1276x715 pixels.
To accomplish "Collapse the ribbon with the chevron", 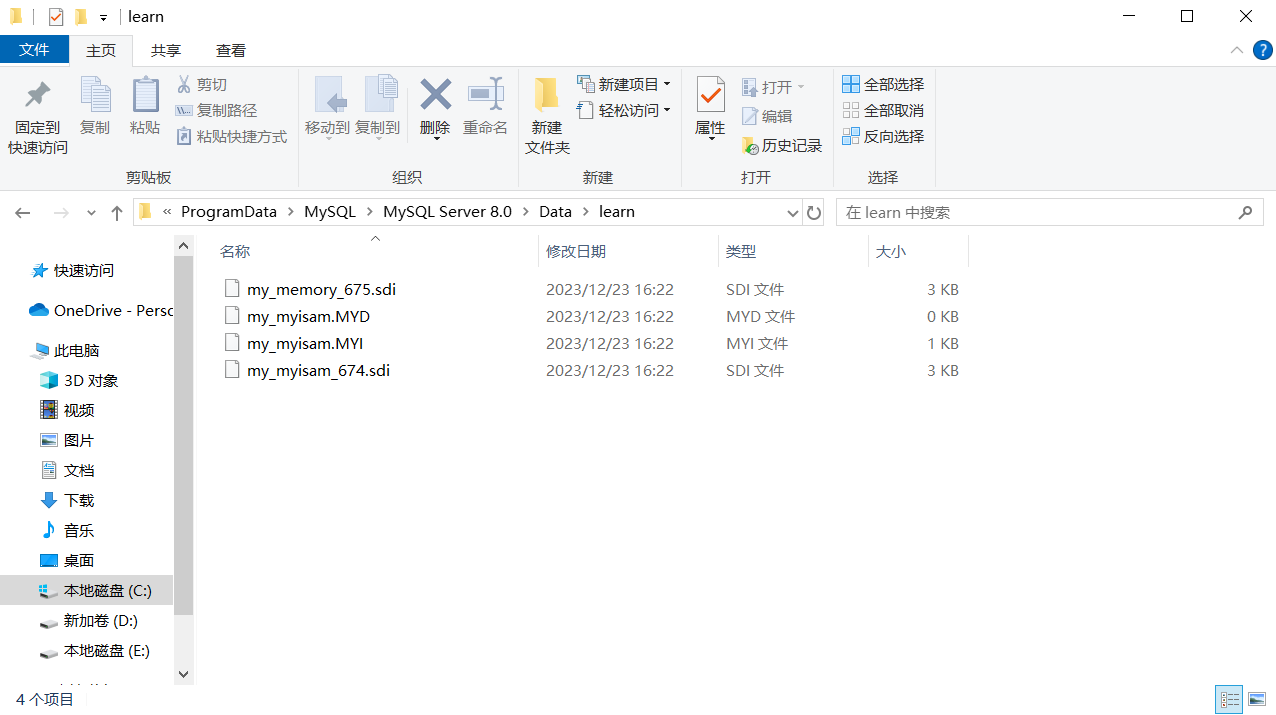I will (x=1237, y=50).
